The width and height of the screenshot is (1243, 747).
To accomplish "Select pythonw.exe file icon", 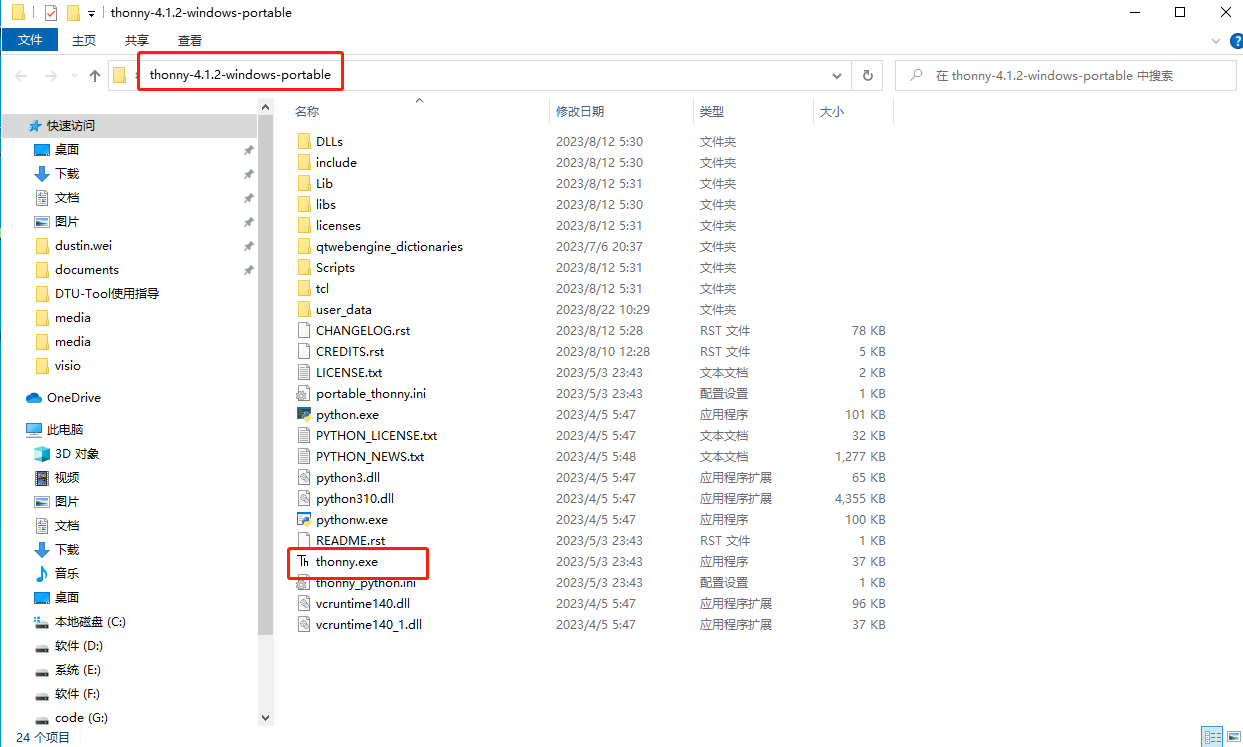I will click(305, 519).
